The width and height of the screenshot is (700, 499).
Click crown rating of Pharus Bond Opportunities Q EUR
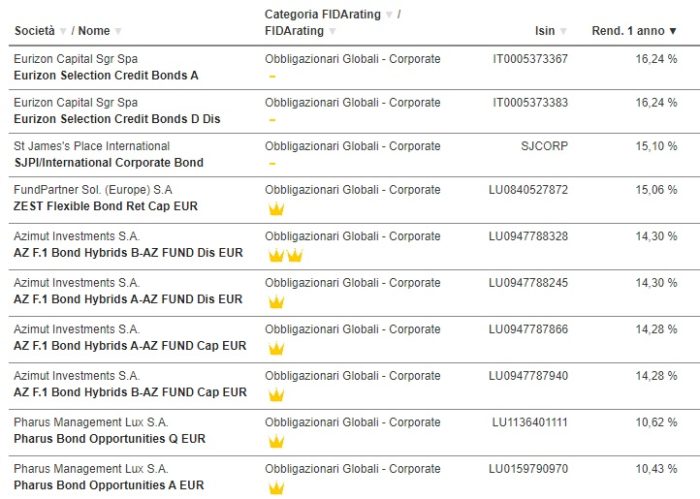pyautogui.click(x=276, y=441)
